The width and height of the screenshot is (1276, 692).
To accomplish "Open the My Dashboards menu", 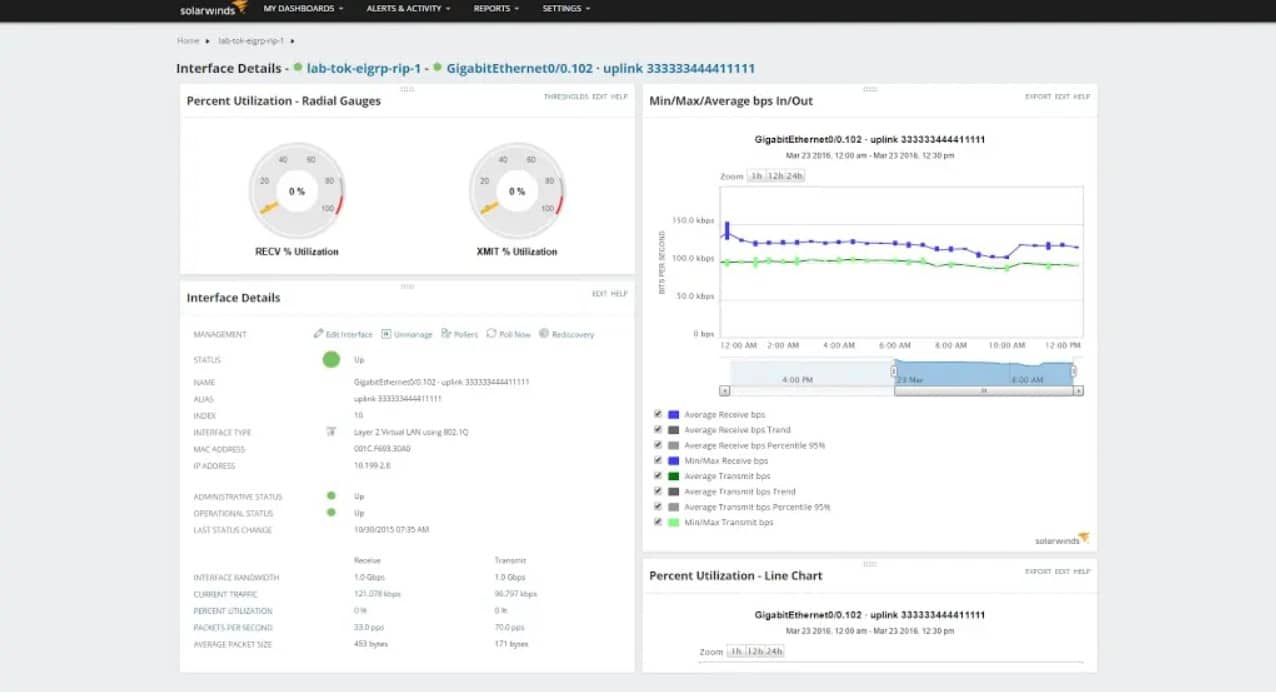I will (x=303, y=8).
